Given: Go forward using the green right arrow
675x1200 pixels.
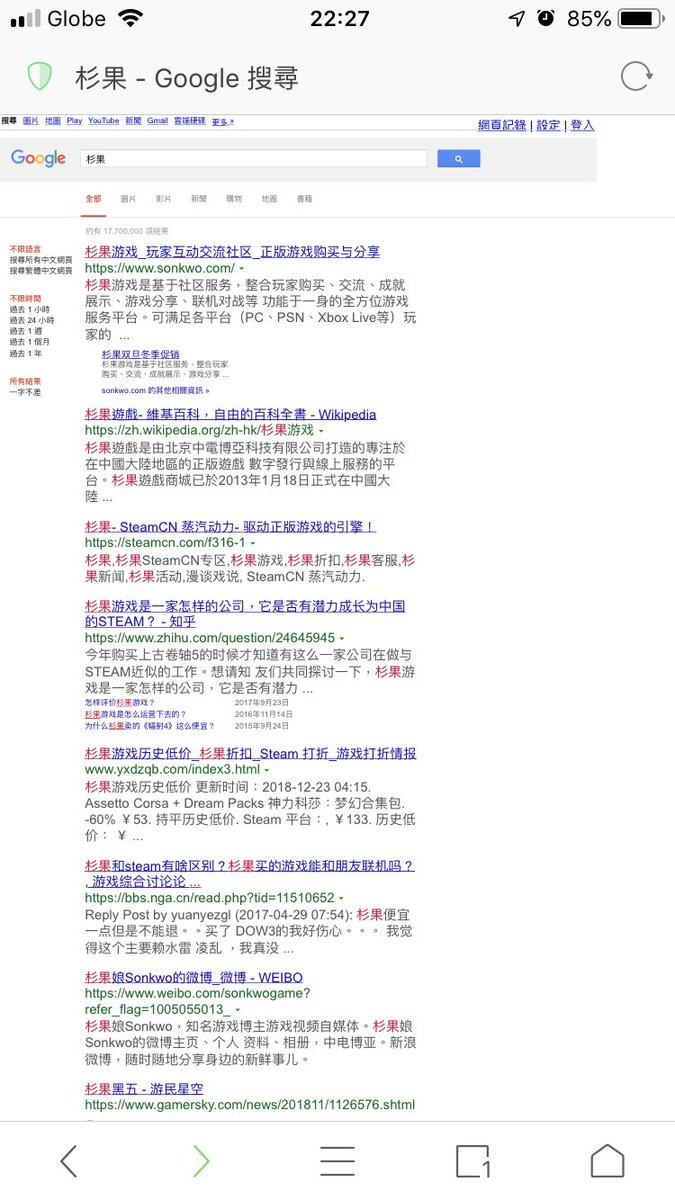Looking at the screenshot, I should pos(201,1161).
